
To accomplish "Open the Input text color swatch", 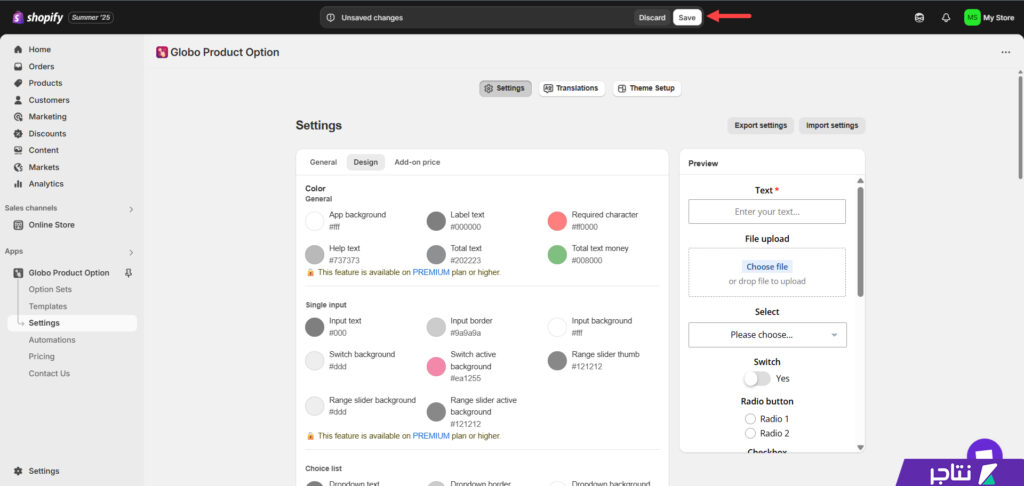I will (x=315, y=327).
